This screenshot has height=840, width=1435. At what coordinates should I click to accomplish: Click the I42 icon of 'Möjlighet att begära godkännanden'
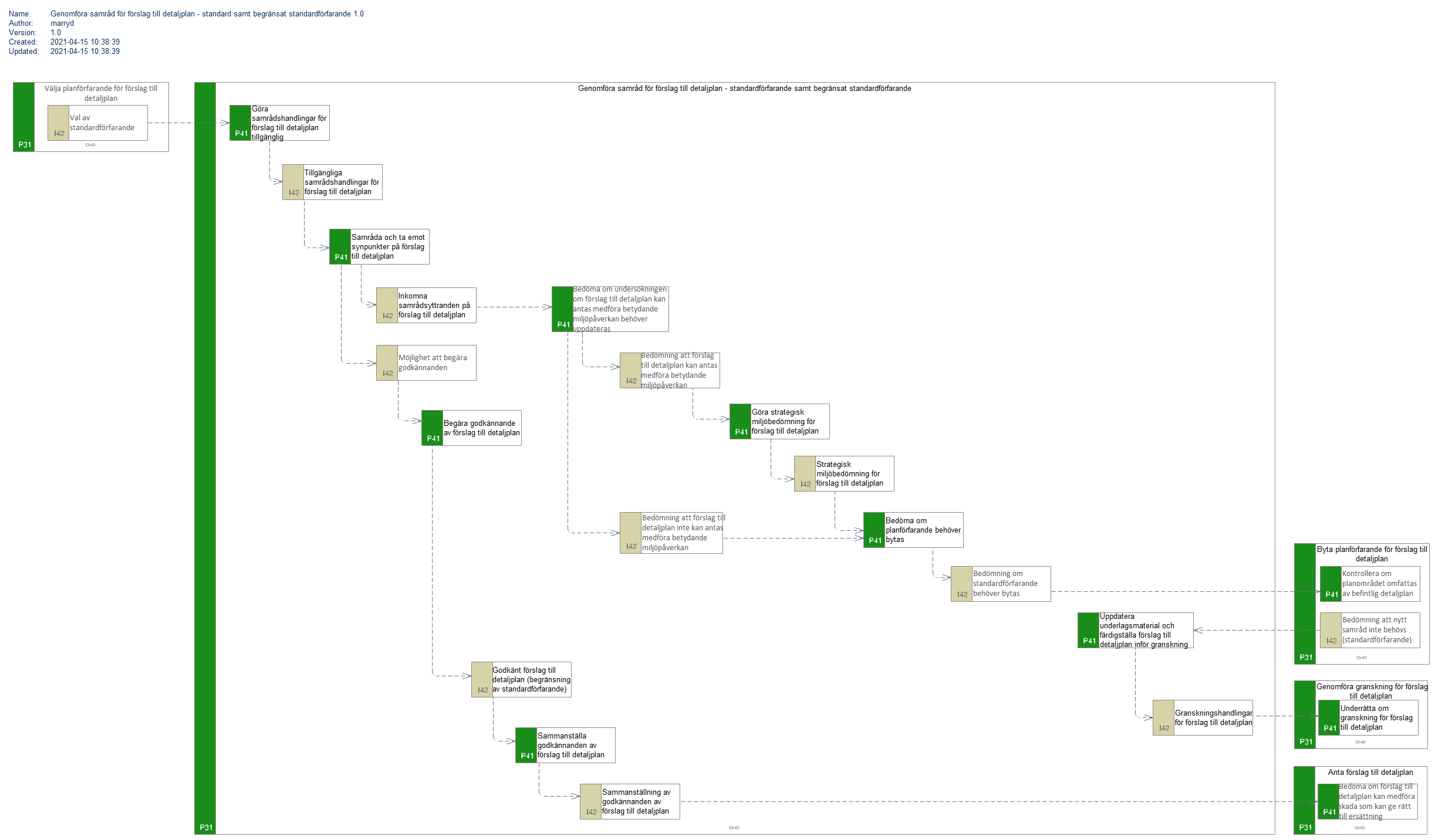pyautogui.click(x=387, y=363)
